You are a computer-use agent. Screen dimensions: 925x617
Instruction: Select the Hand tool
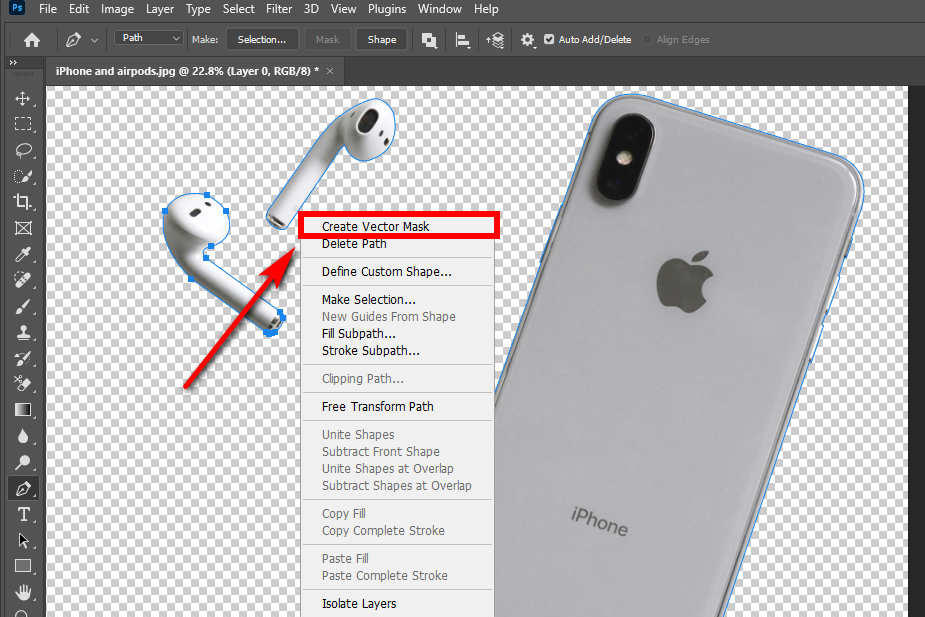tap(22, 592)
